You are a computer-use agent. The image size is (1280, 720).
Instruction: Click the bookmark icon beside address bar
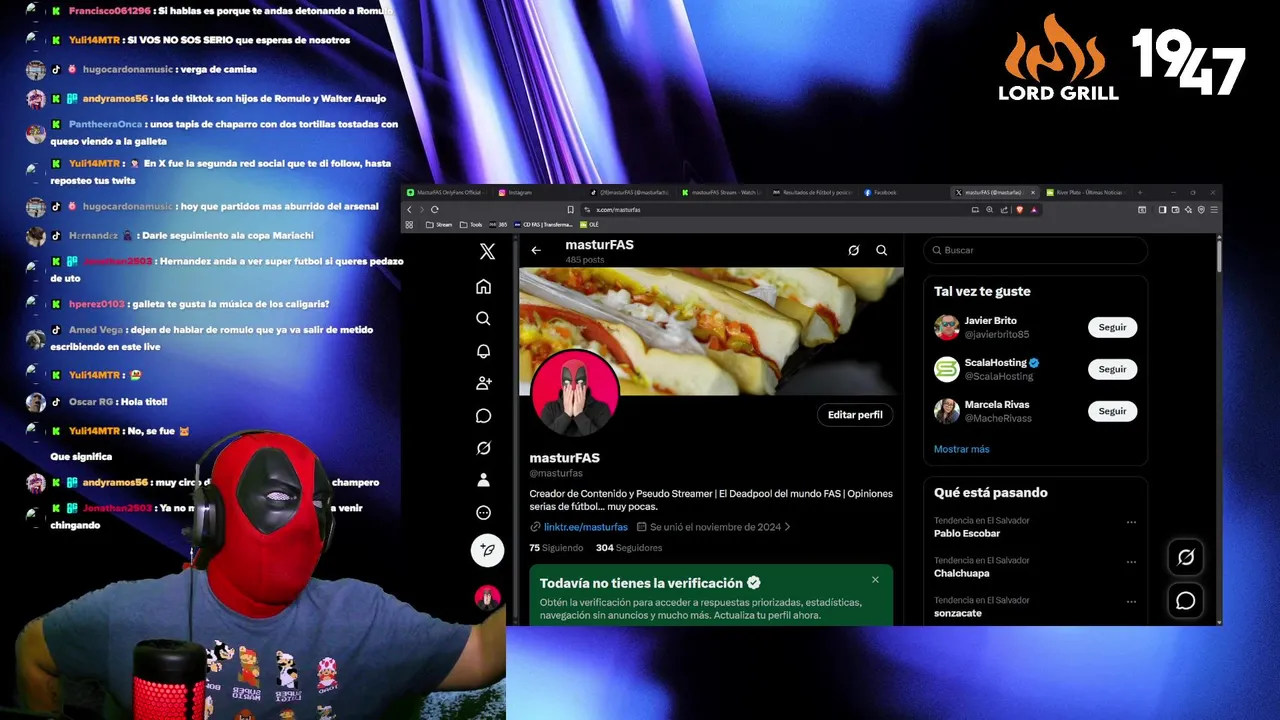pos(570,210)
